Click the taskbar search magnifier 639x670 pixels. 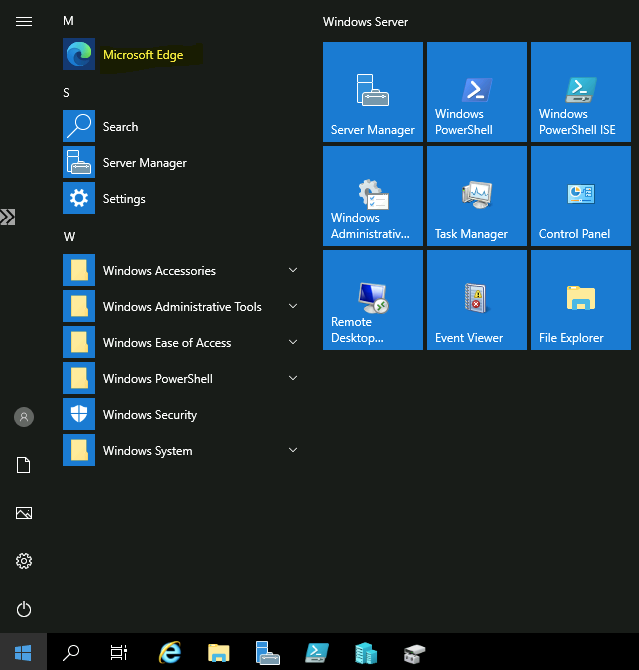[71, 652]
